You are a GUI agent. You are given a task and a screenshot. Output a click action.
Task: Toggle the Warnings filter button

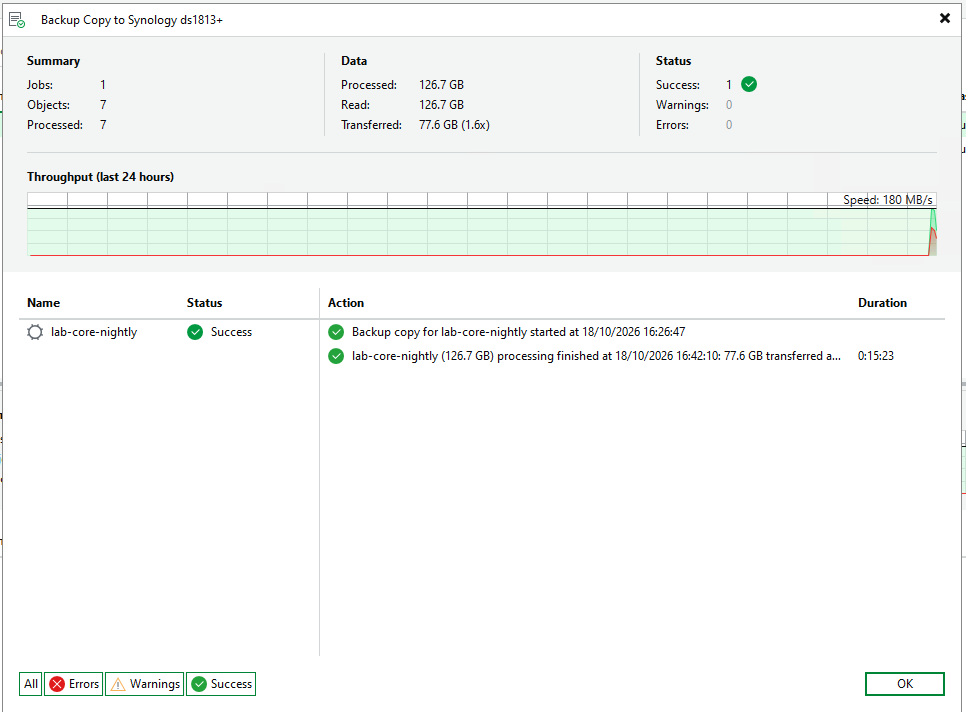145,684
